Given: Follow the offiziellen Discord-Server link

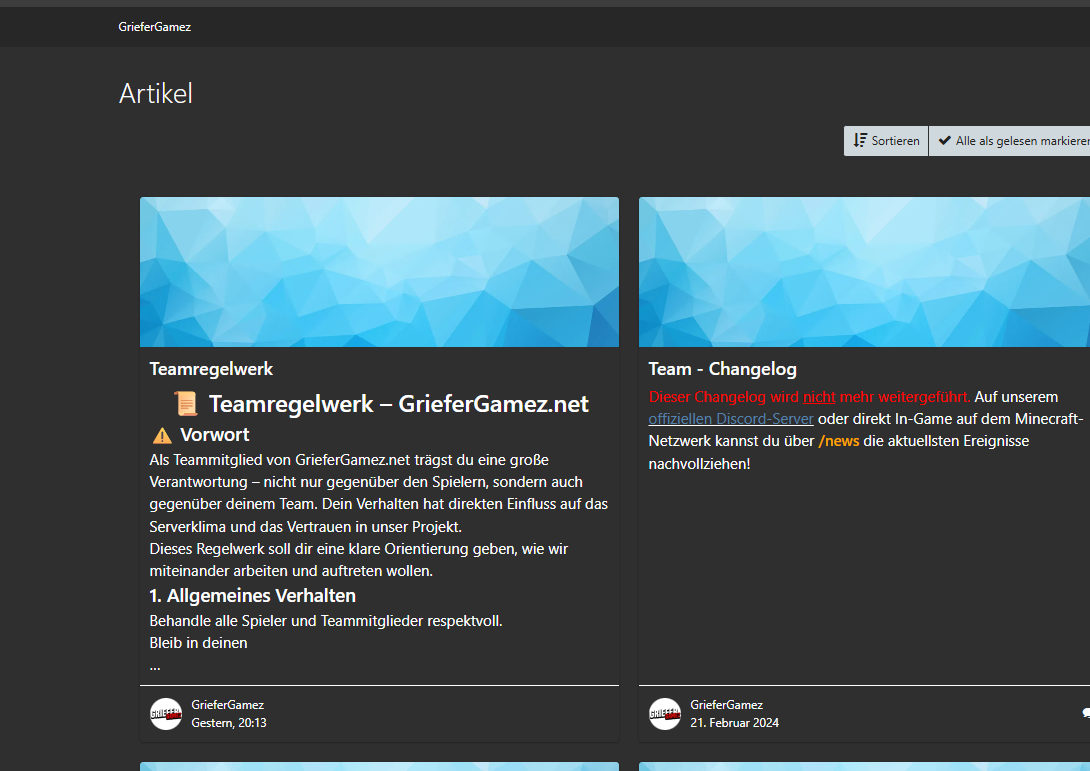Looking at the screenshot, I should coord(731,418).
